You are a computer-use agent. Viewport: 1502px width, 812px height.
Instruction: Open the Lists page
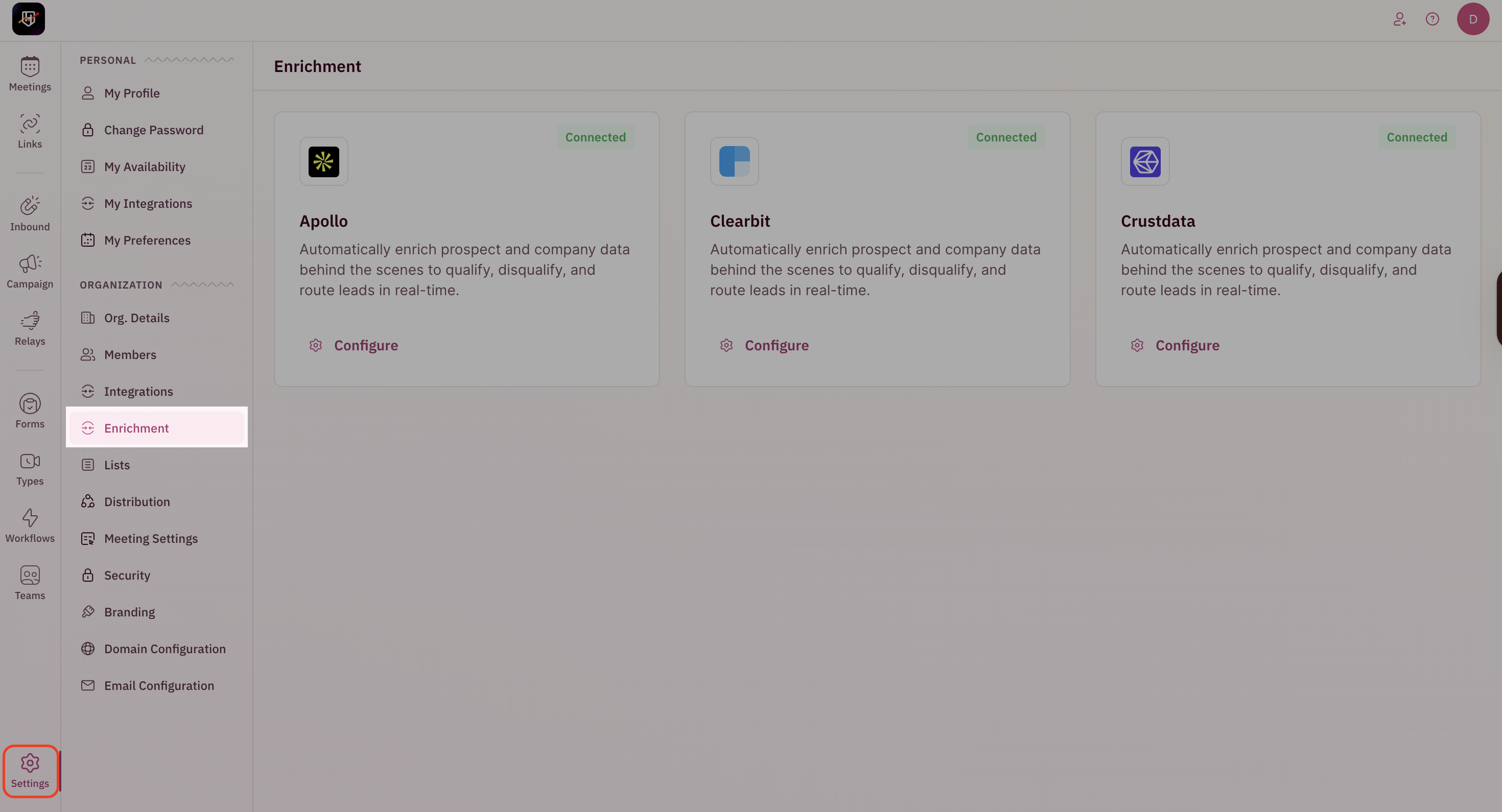click(157, 465)
